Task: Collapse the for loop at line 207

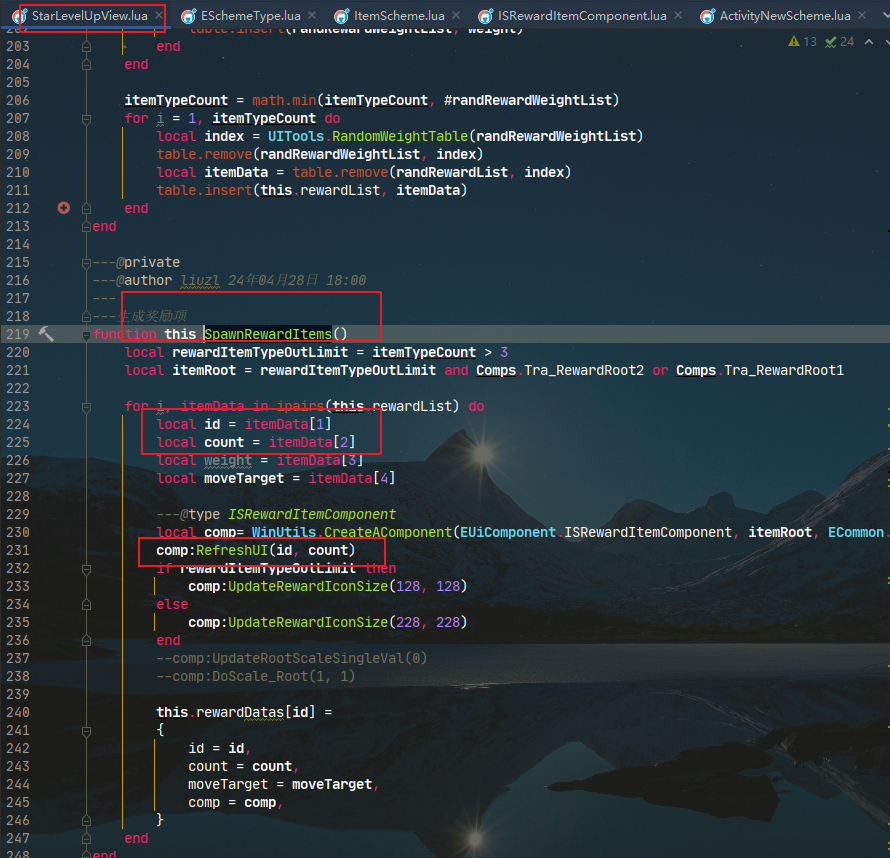Action: tap(86, 119)
